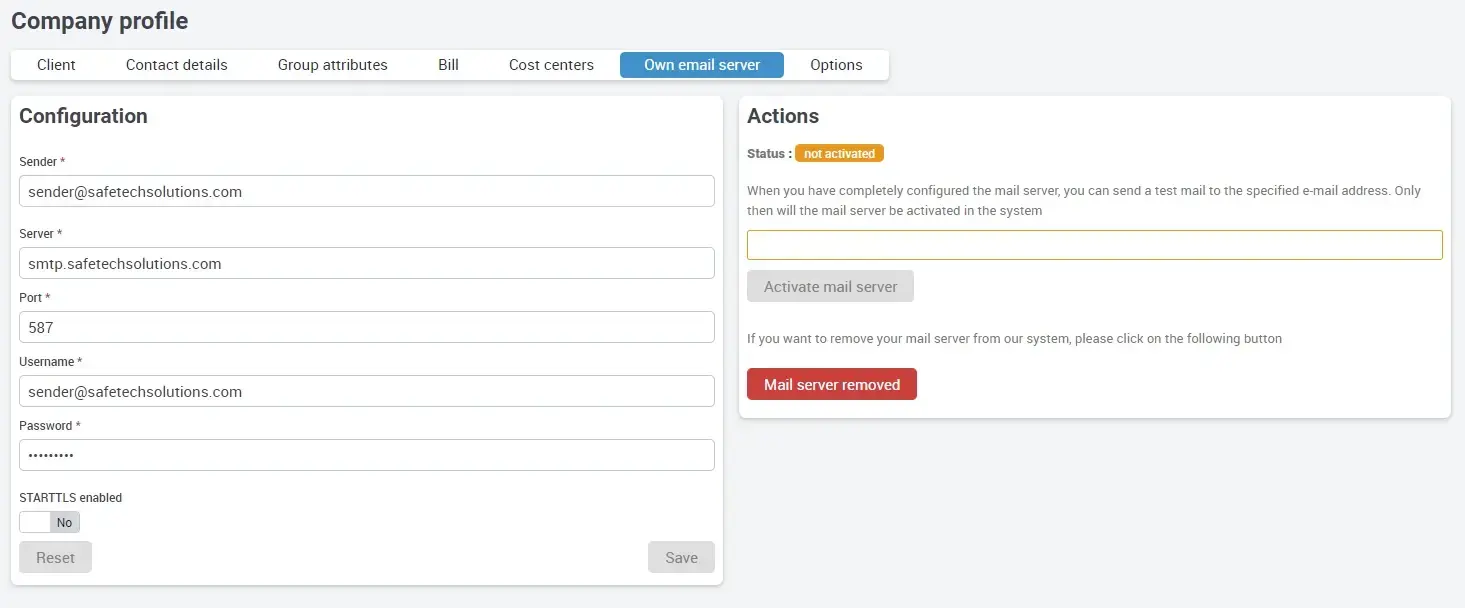Viewport: 1465px width, 608px height.
Task: Click the orange 'not activated' status badge
Action: click(839, 154)
